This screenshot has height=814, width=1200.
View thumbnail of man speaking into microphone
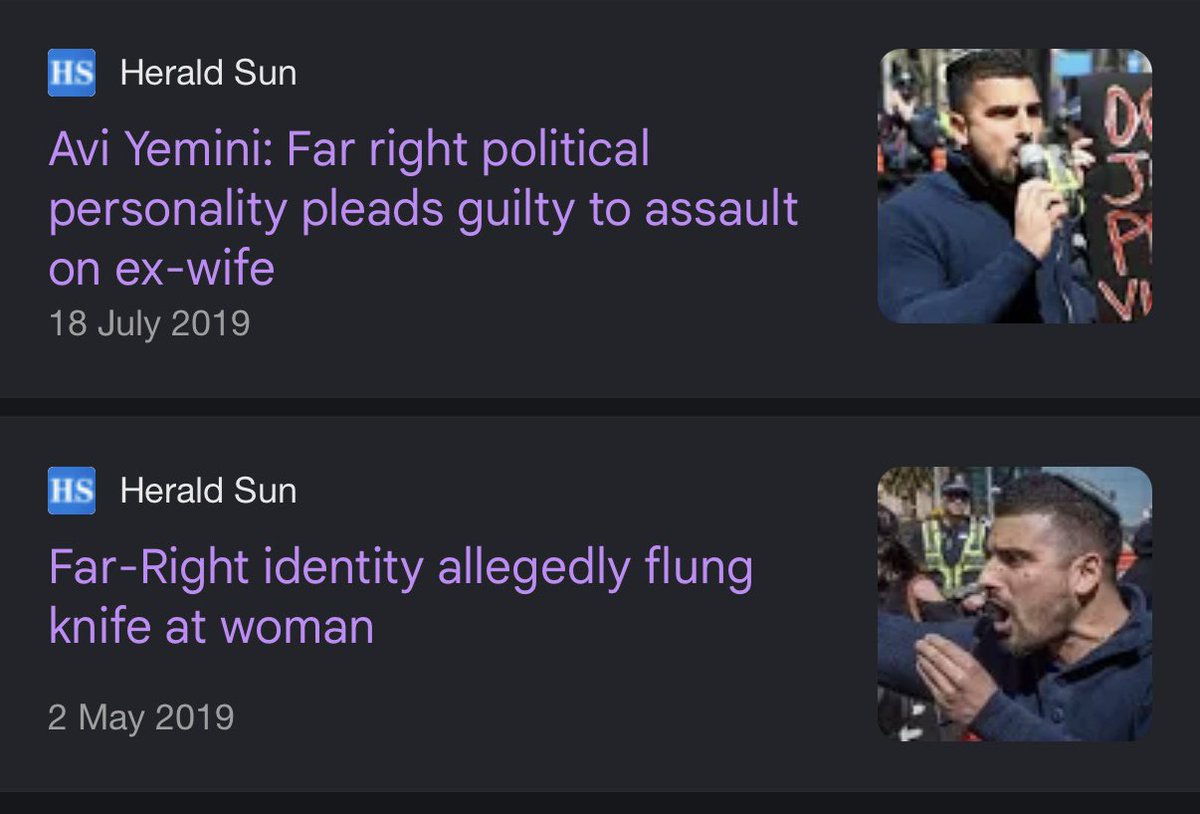coord(1015,185)
